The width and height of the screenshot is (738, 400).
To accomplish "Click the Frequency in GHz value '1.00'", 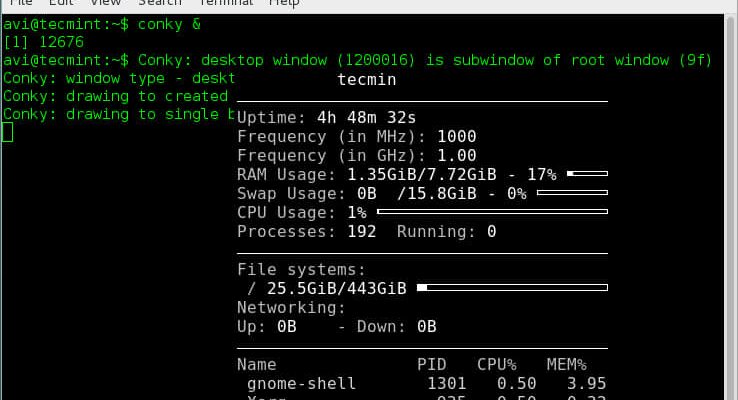I will (457, 155).
